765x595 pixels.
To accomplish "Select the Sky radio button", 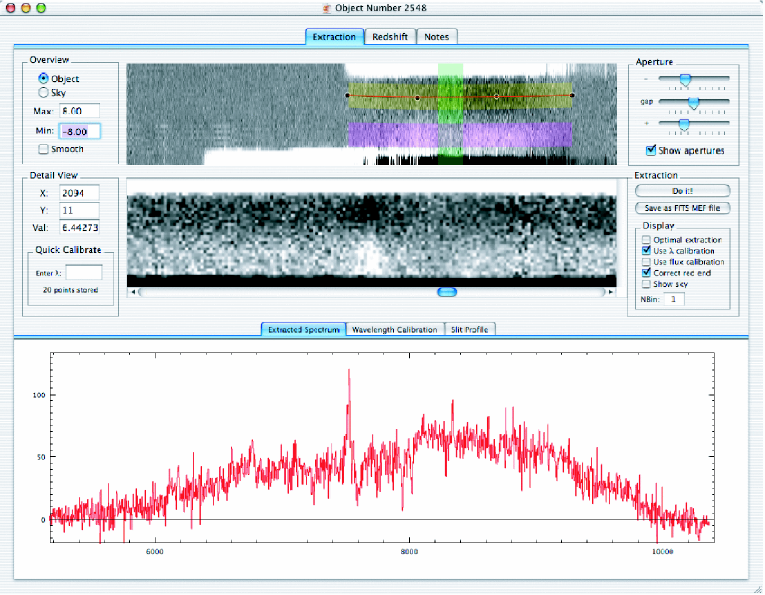I will [43, 92].
